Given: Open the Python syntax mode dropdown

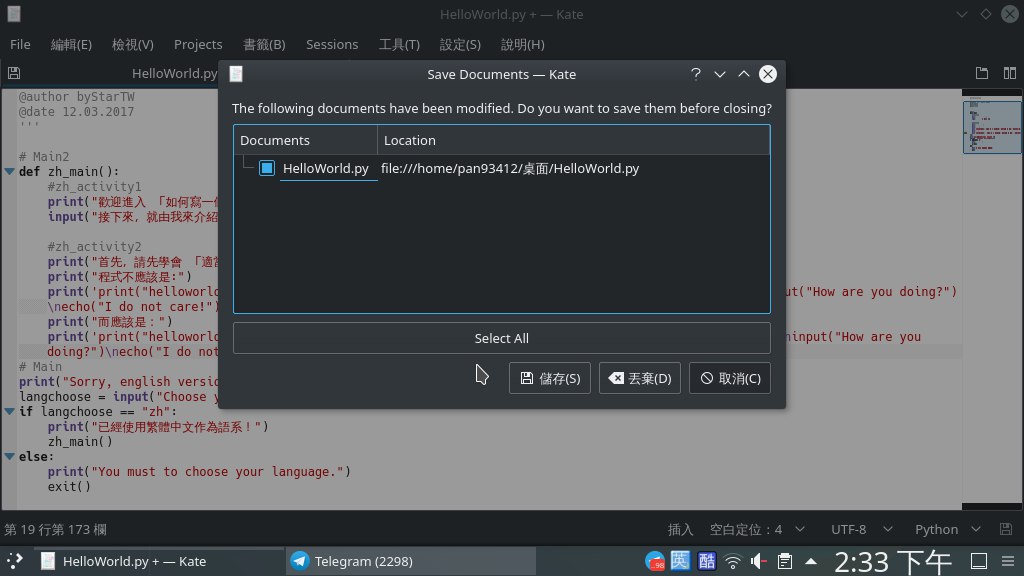Looking at the screenshot, I should (948, 530).
